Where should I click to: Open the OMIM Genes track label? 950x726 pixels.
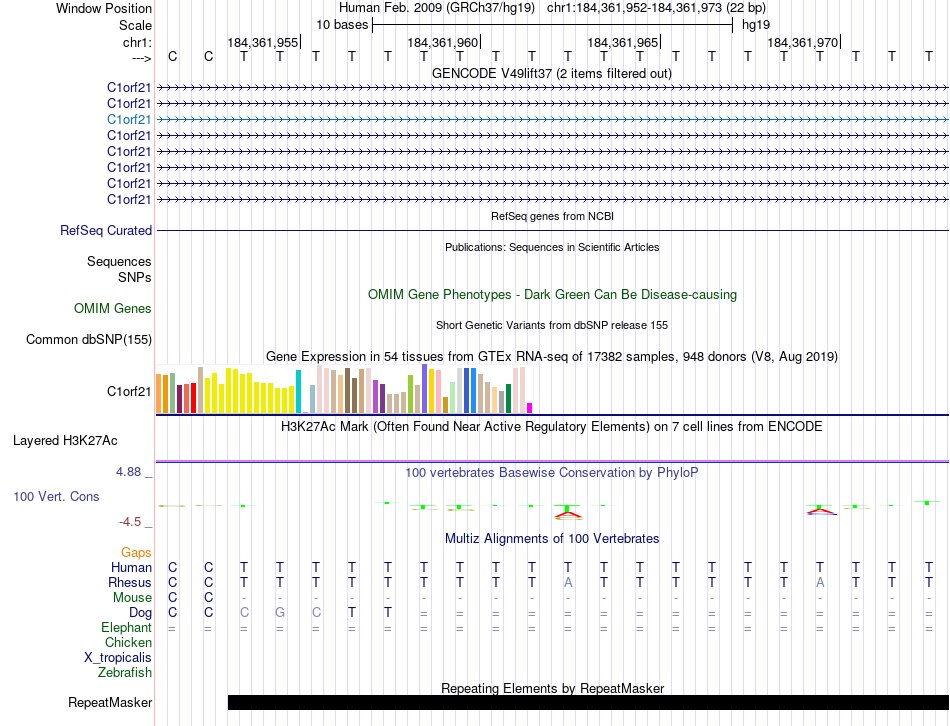point(113,309)
